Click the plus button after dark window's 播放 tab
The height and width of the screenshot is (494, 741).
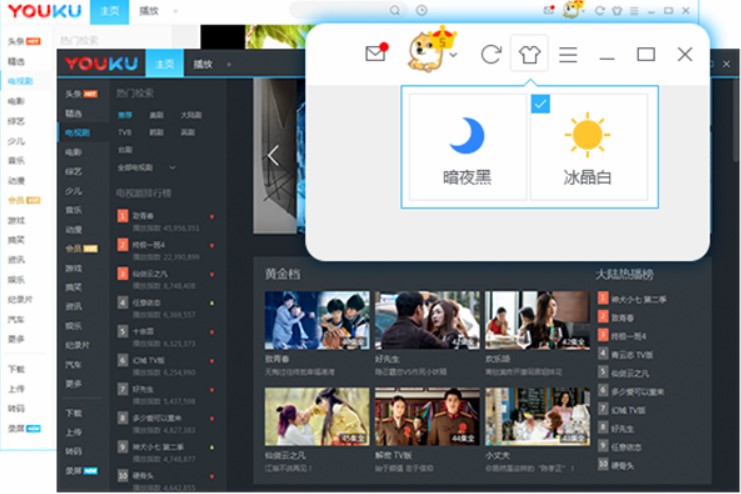click(229, 64)
